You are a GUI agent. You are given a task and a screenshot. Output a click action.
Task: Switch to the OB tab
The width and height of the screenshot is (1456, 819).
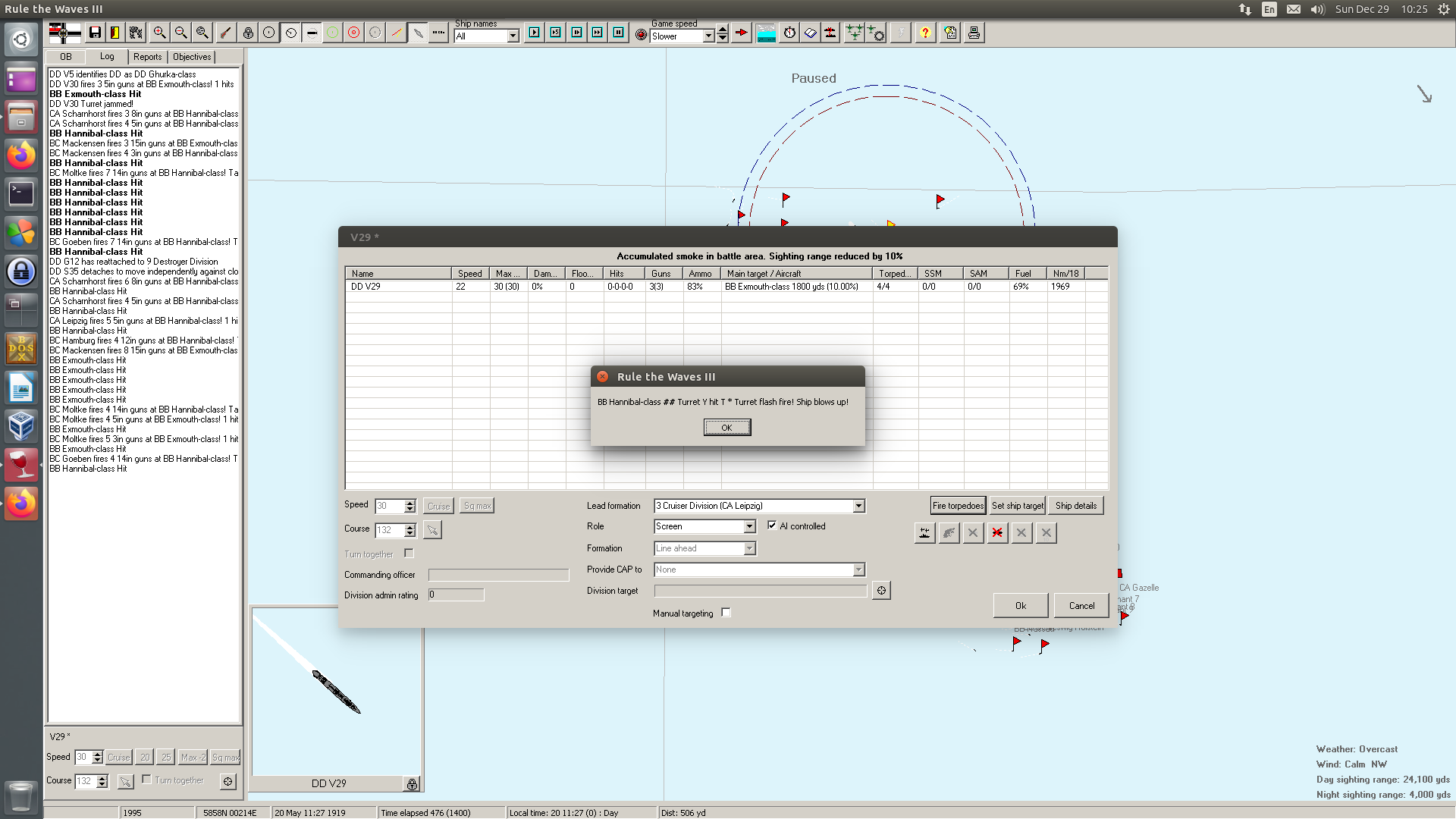coord(66,57)
